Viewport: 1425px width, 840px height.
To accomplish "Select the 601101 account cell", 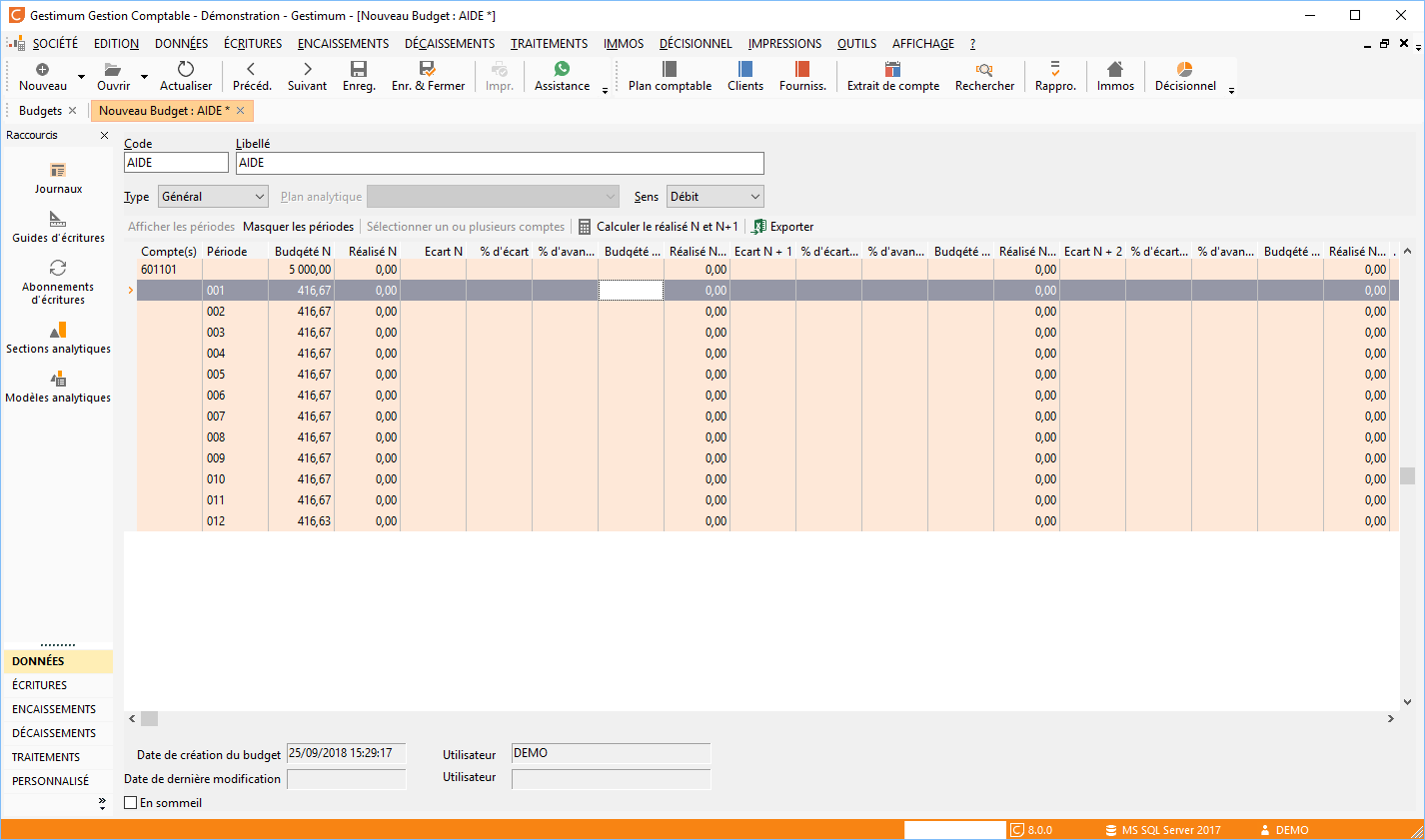I will pos(169,270).
